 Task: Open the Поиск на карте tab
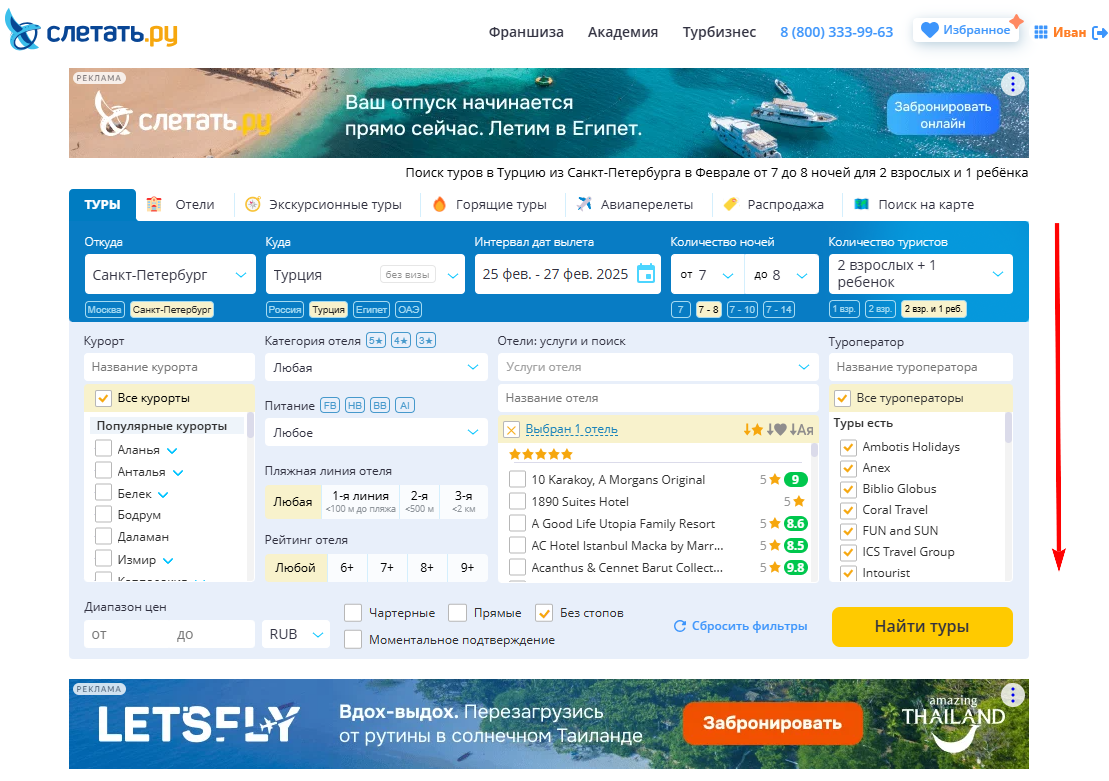coord(914,204)
